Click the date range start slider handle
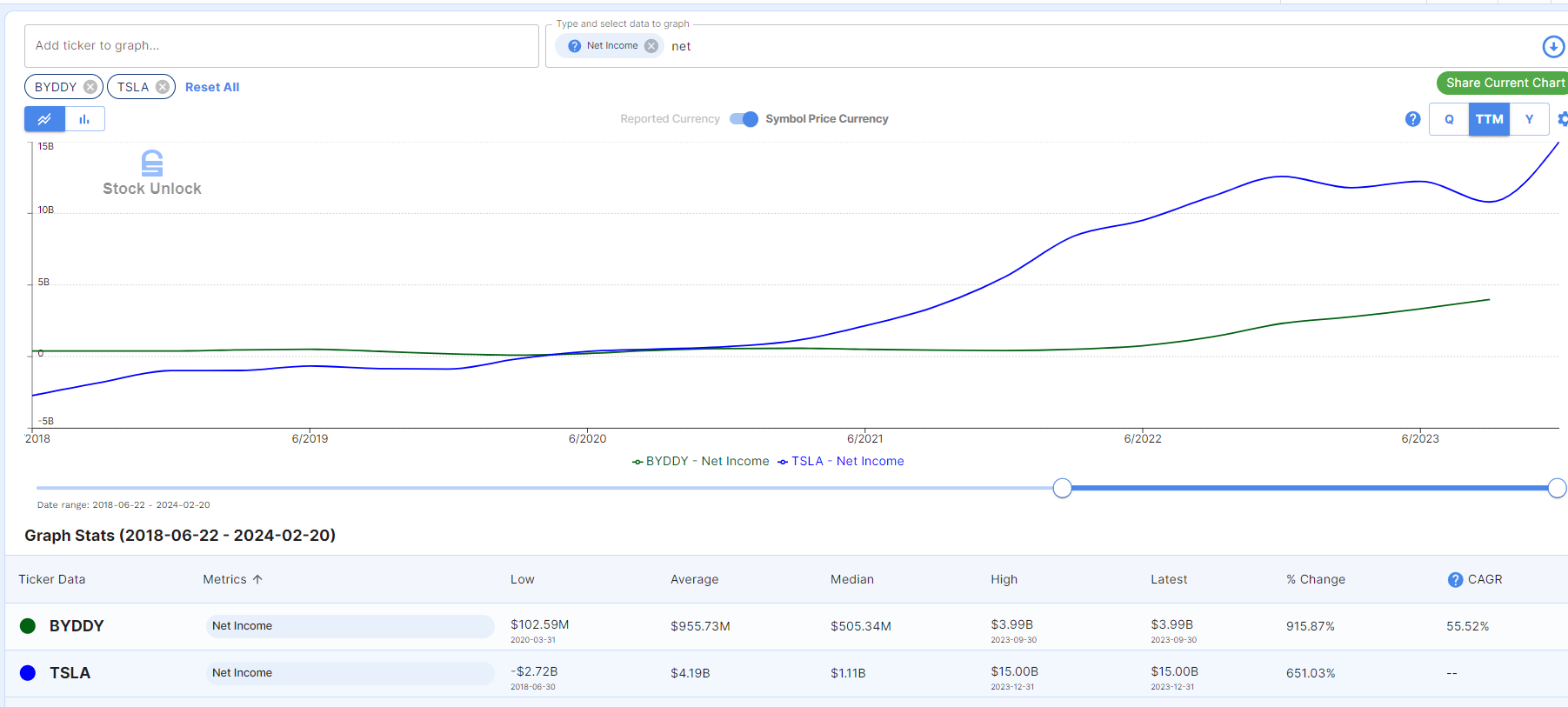The height and width of the screenshot is (707, 1568). pyautogui.click(x=1062, y=488)
